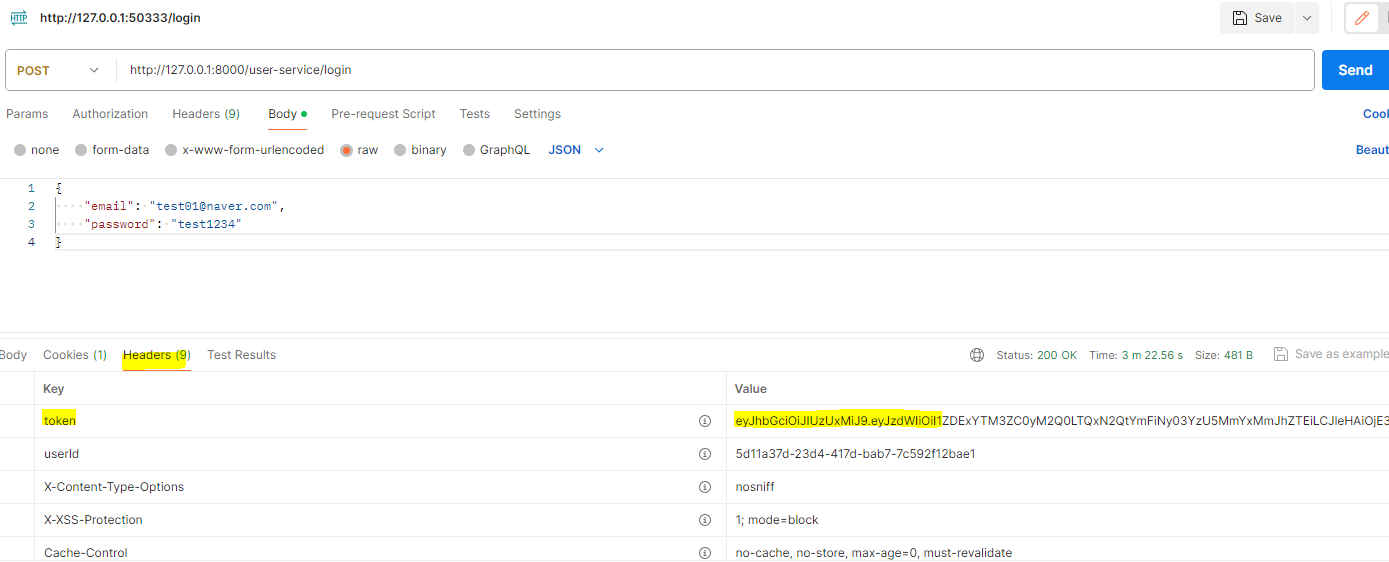Open the response Cookies (1) tab
1389x562 pixels.
pyautogui.click(x=75, y=355)
